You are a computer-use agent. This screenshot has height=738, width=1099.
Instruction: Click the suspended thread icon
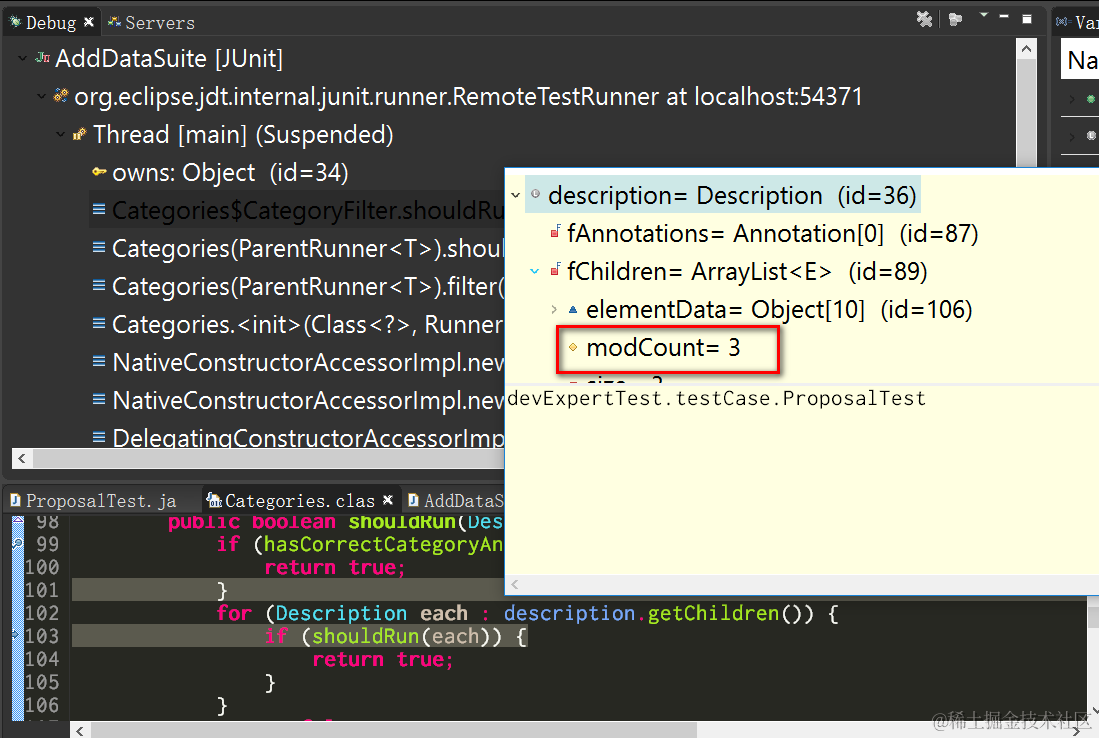pyautogui.click(x=79, y=133)
